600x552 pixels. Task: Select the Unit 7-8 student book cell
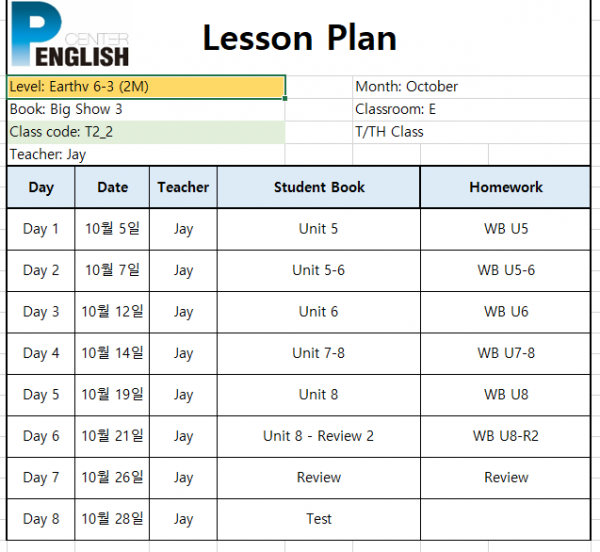pyautogui.click(x=318, y=353)
